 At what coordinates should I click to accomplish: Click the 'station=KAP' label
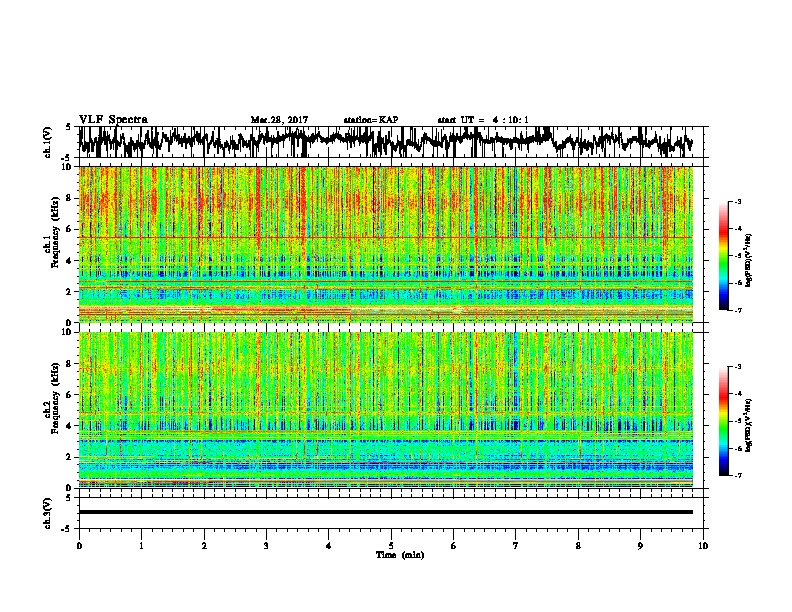coord(371,120)
